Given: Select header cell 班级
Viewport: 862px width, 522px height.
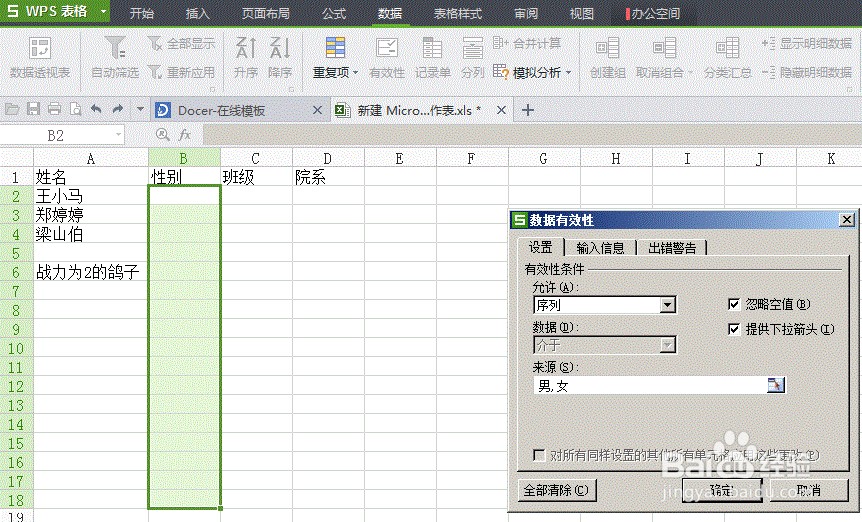Looking at the screenshot, I should coord(256,177).
